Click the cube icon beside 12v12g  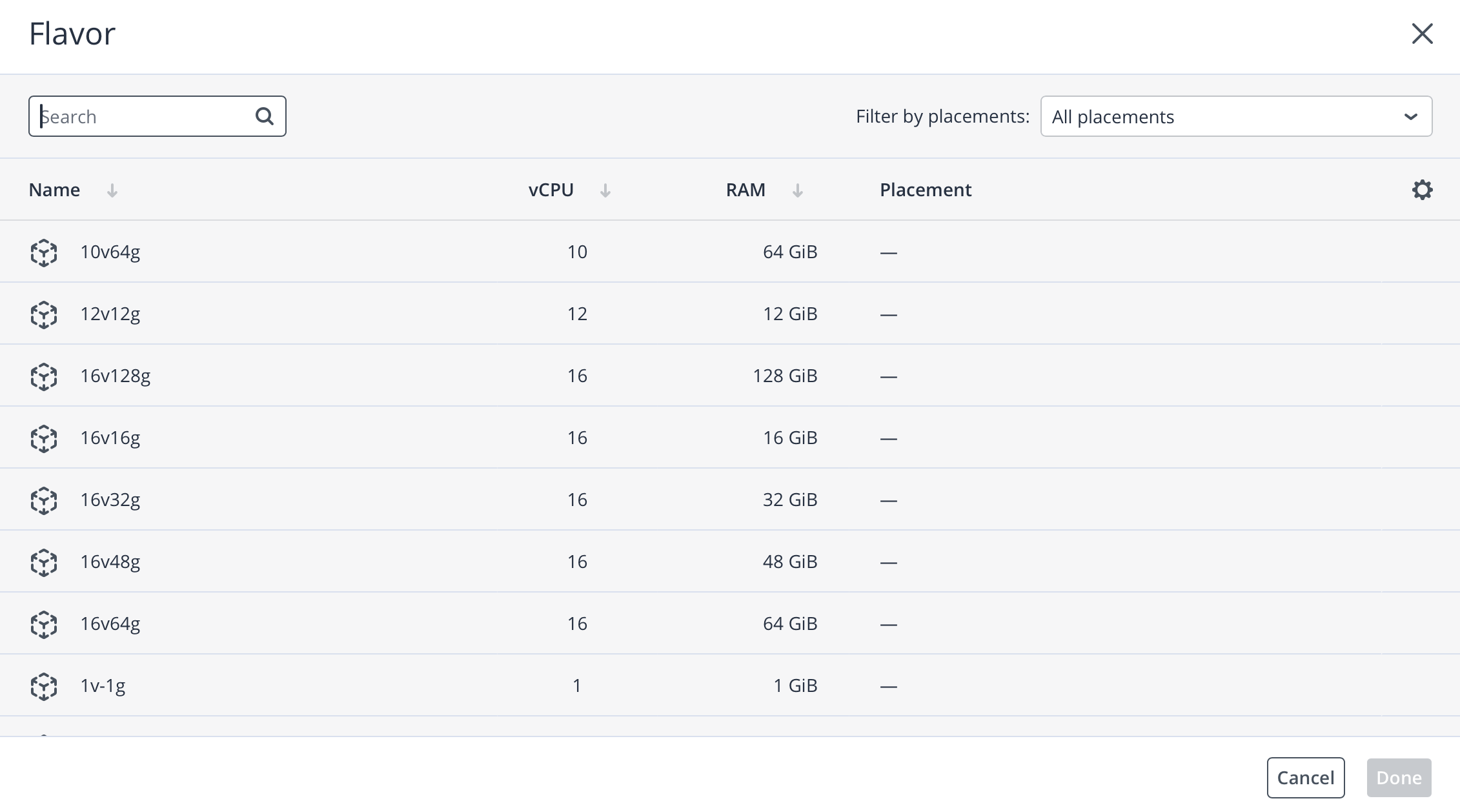click(x=44, y=314)
